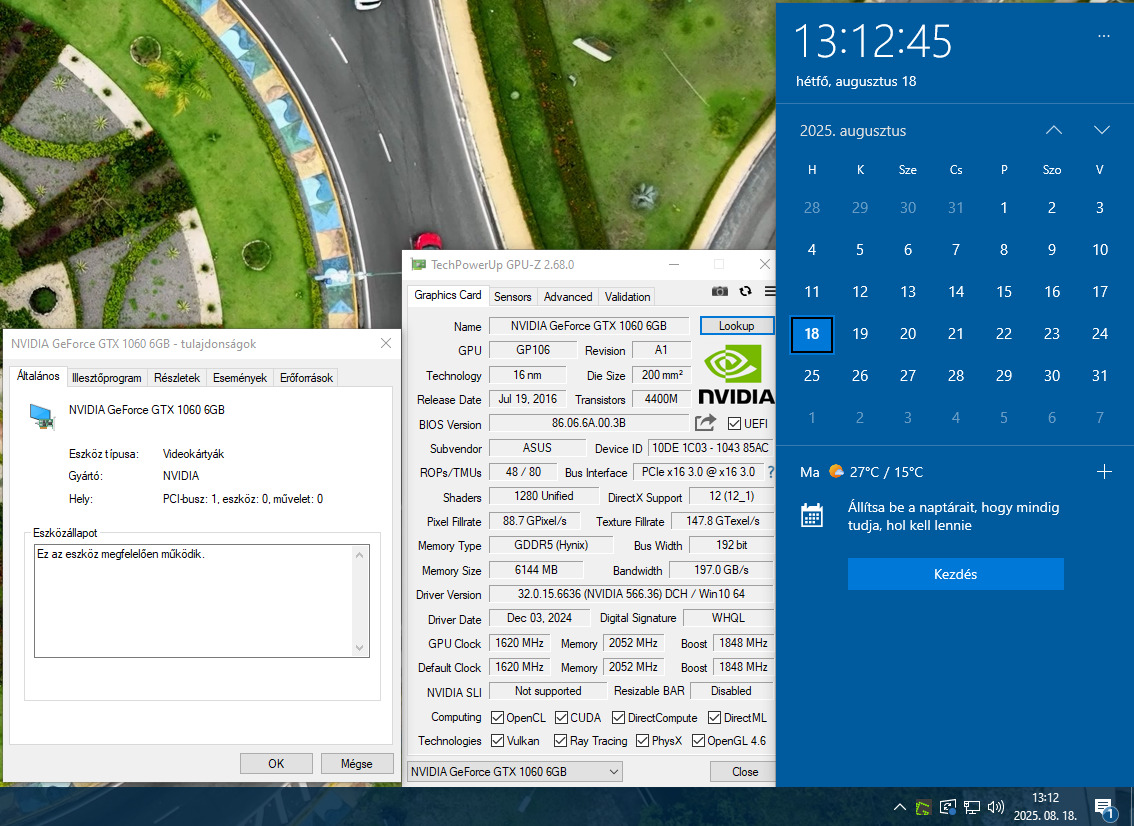Screen dimensions: 1134x826
Task: Open the Részletek tab
Action: point(176,378)
